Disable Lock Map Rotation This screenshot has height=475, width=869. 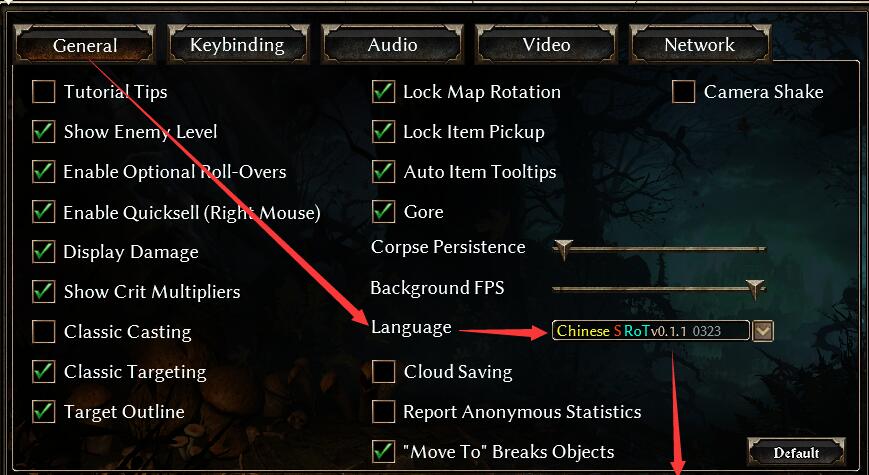pos(384,91)
